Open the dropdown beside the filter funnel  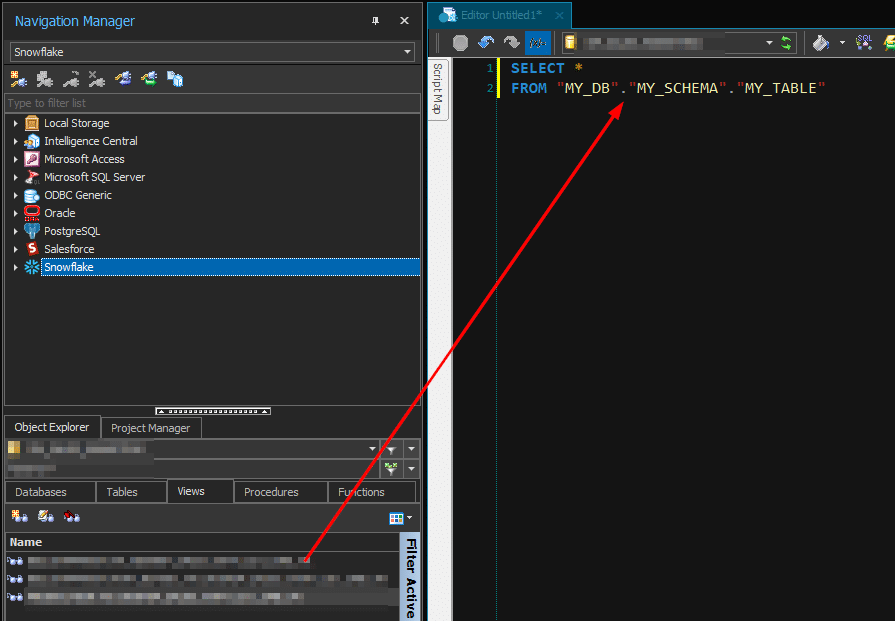411,449
